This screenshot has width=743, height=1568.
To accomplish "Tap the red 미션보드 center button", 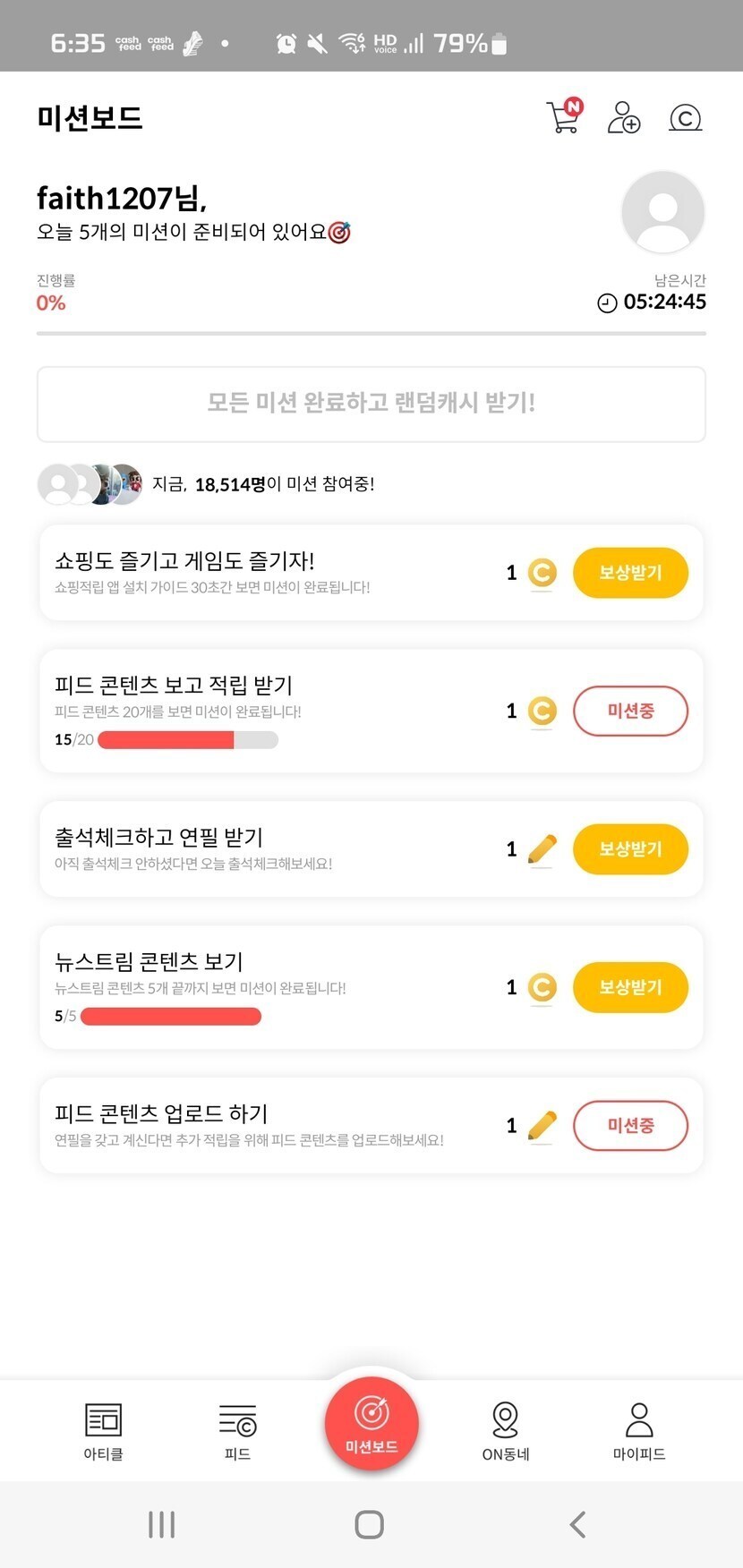I will tap(371, 1423).
